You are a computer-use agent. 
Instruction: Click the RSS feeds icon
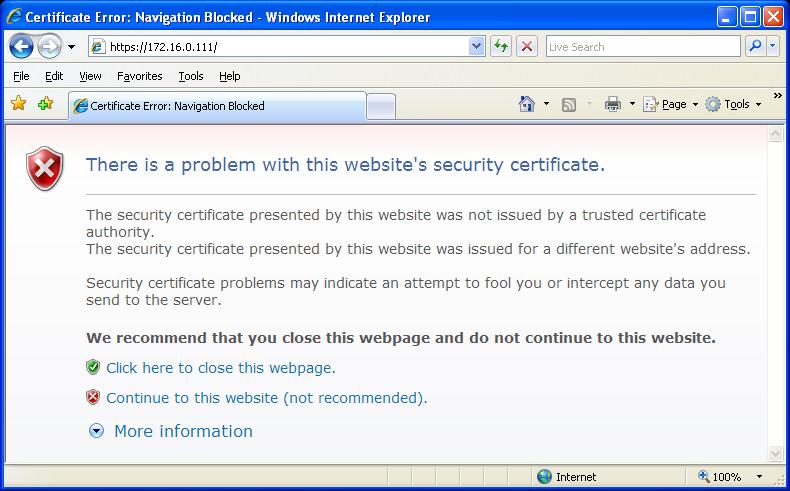pos(569,105)
